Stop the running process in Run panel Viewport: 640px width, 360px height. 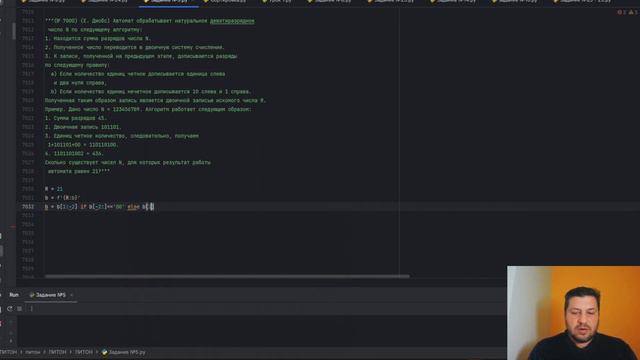(20, 309)
